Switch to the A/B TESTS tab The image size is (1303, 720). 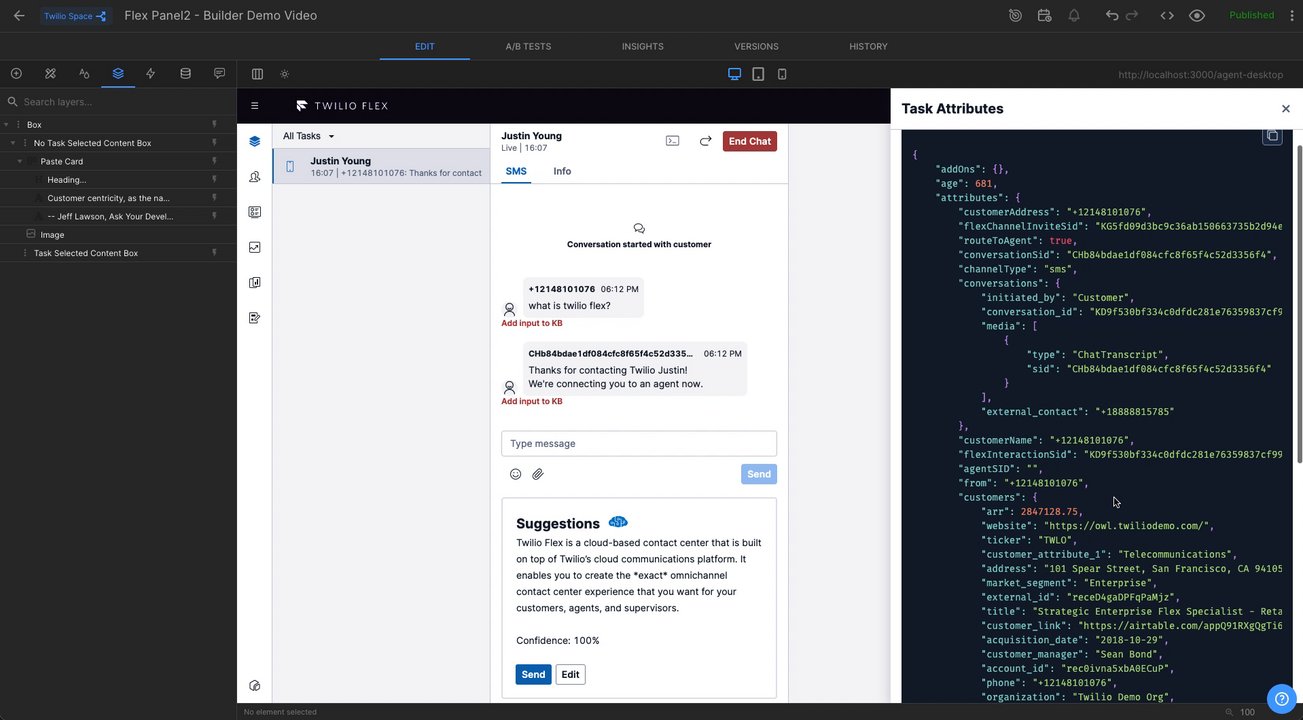(x=528, y=46)
